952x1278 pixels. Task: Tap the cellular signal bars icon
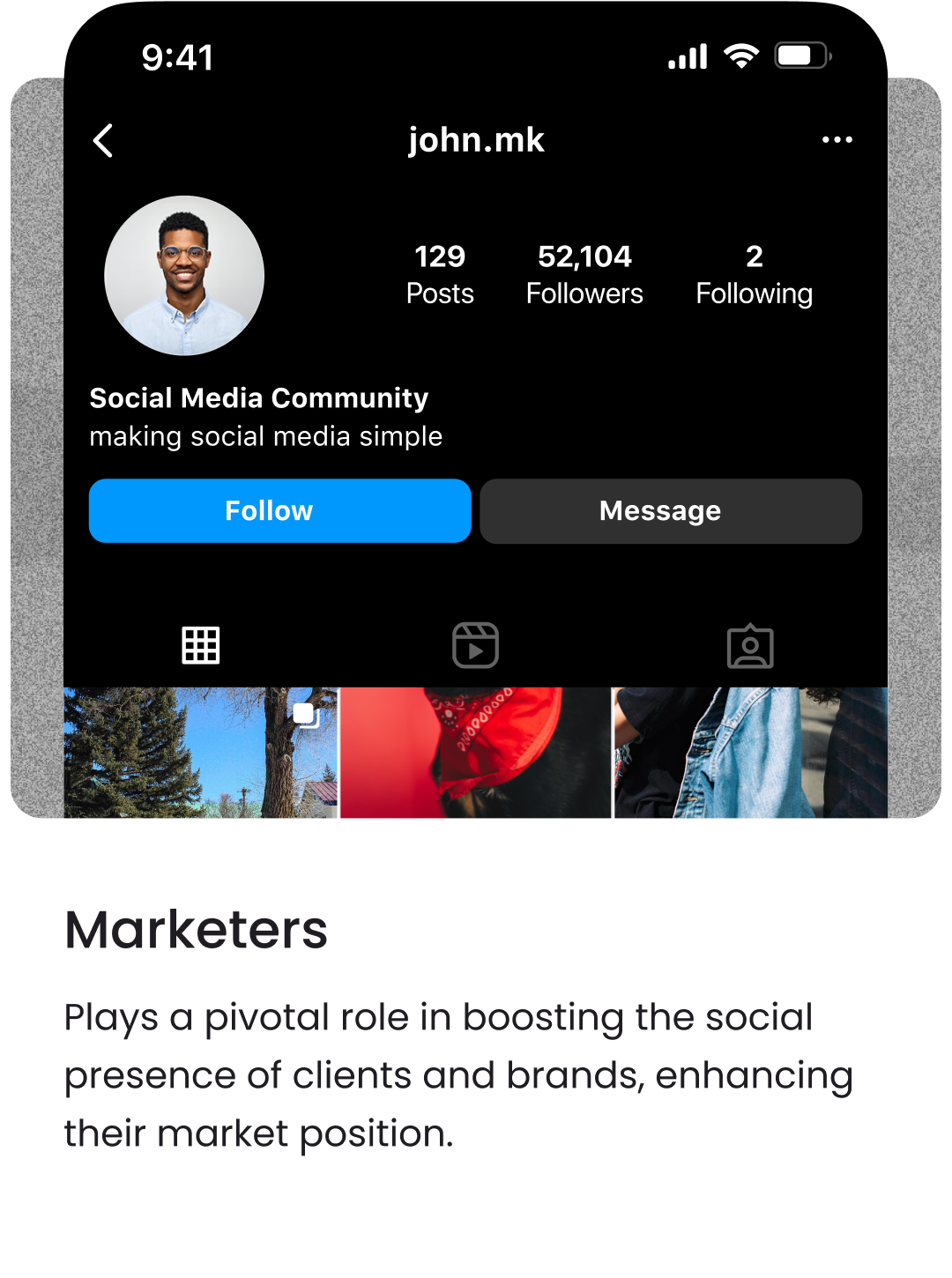tap(688, 57)
